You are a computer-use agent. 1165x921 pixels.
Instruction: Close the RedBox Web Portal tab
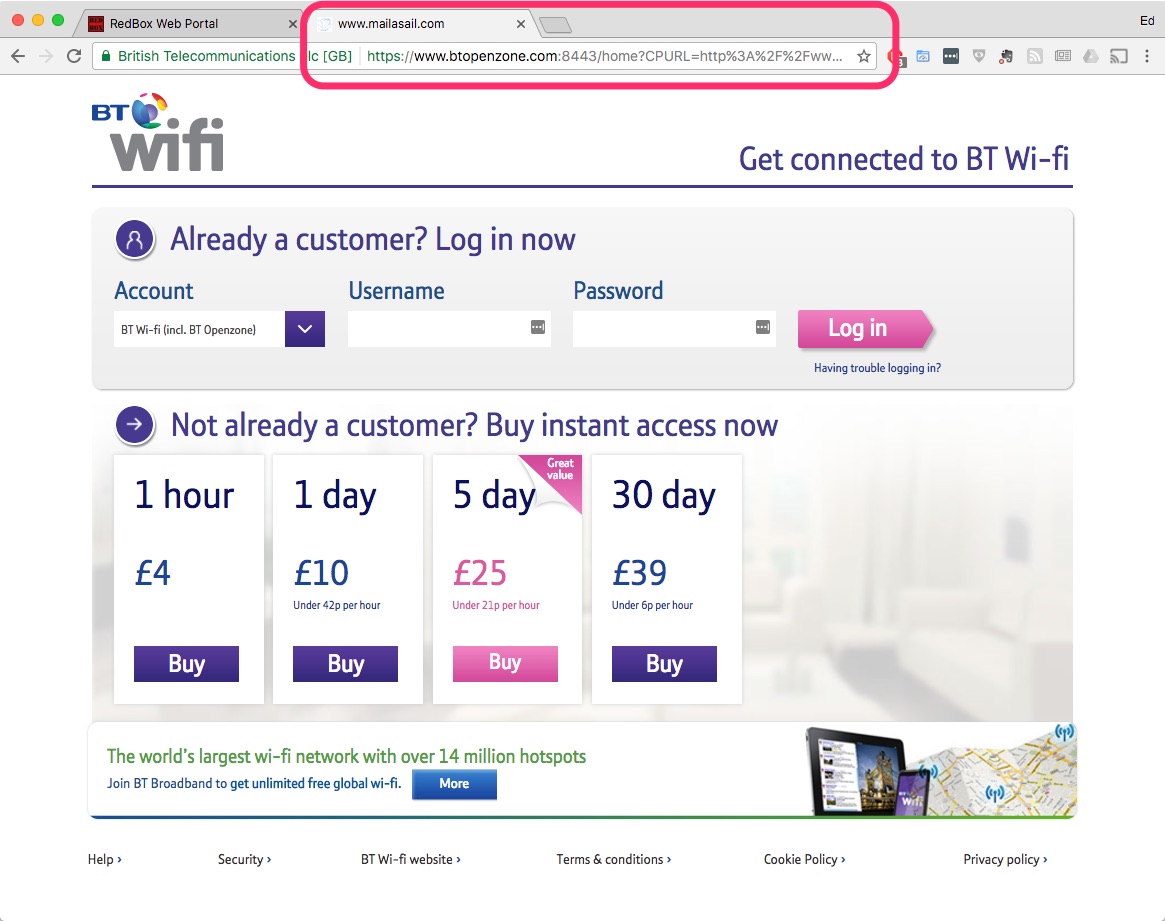[x=293, y=24]
